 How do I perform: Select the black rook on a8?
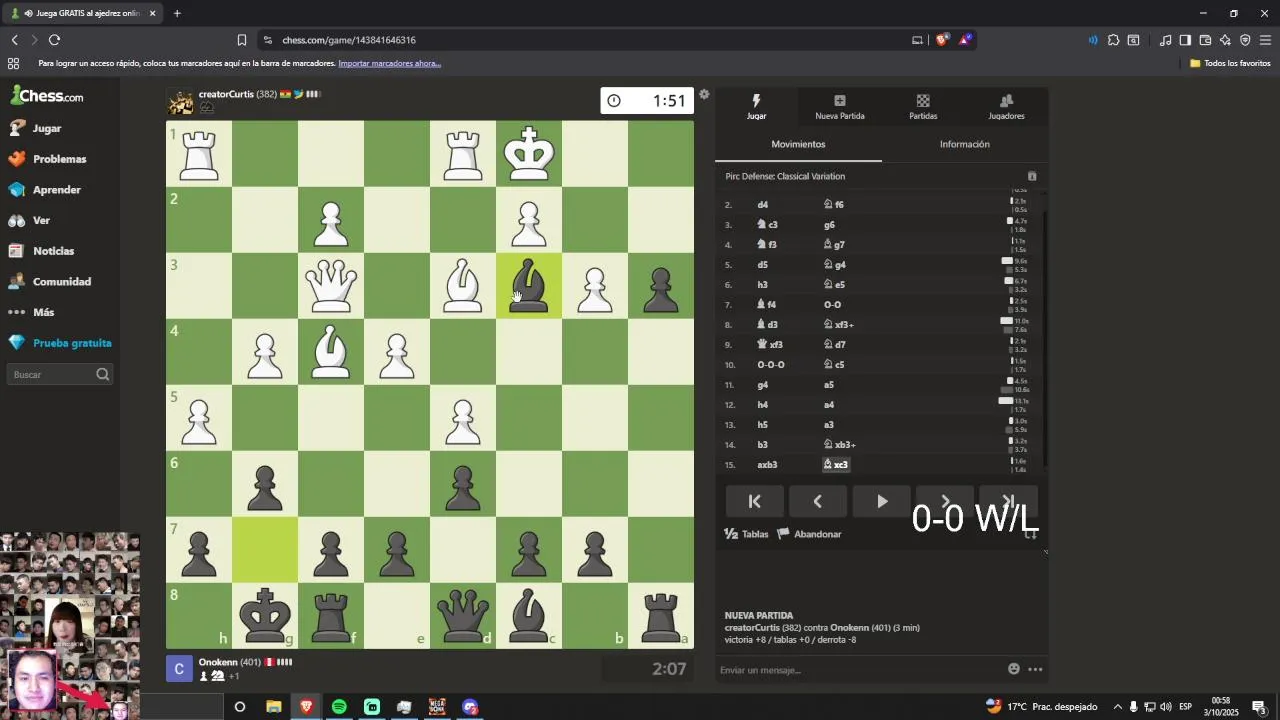661,616
